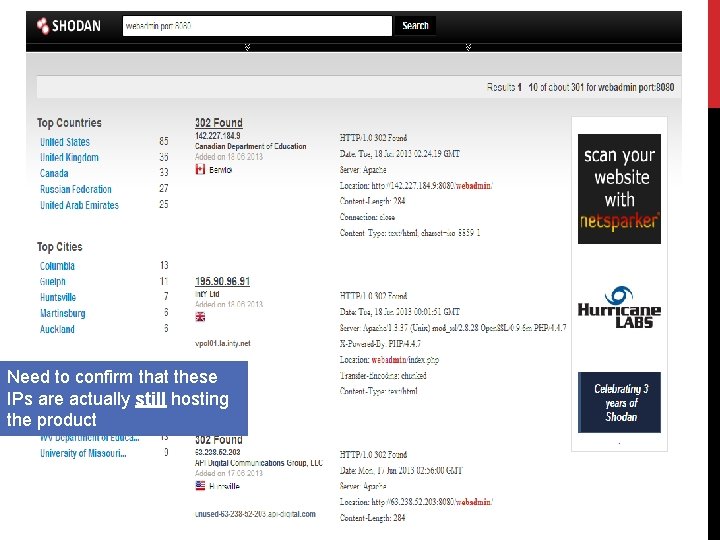Image resolution: width=720 pixels, height=540 pixels.
Task: Click 'Canadian Department of Education' text
Action: click(251, 146)
